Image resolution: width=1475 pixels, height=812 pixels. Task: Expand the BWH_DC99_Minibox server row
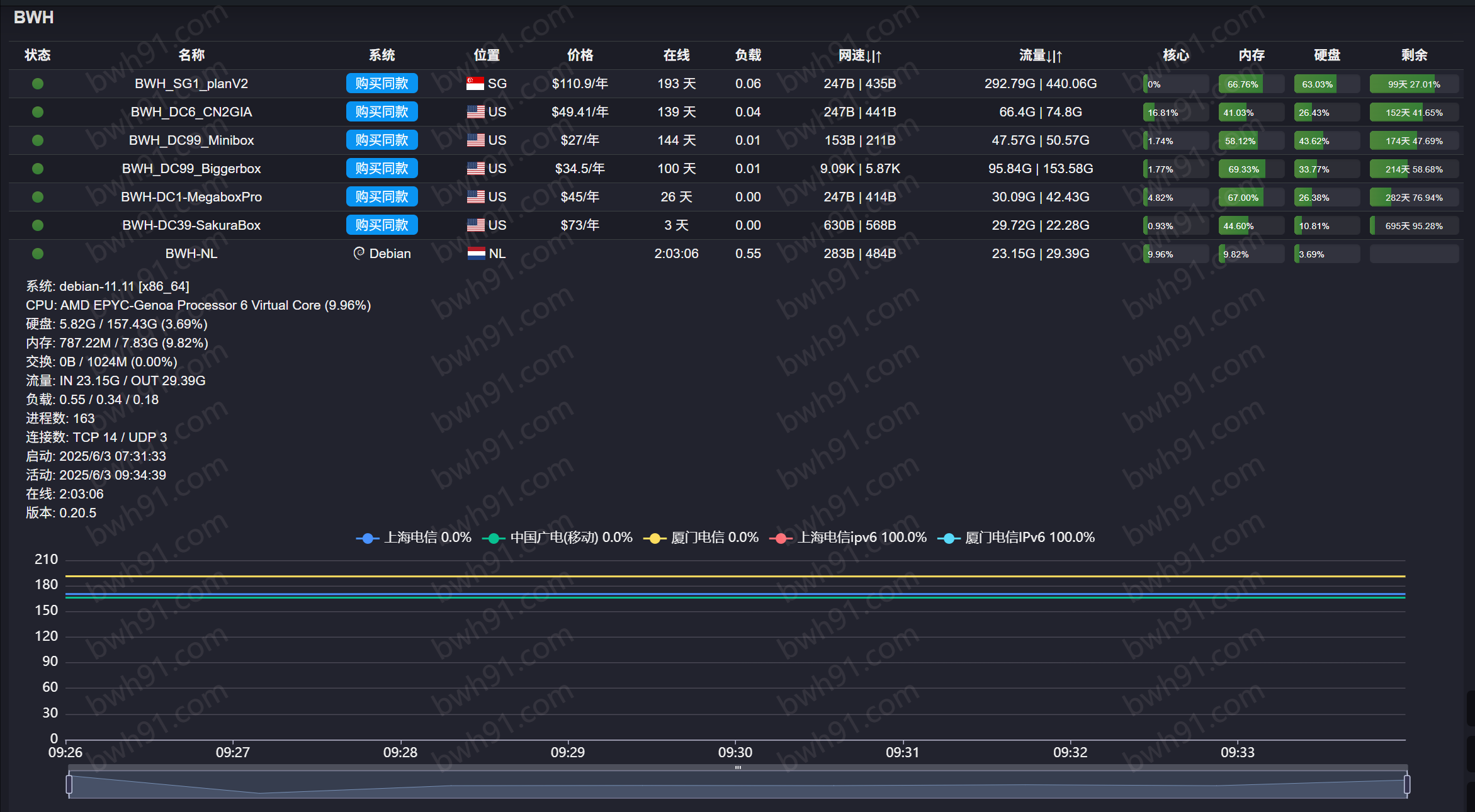point(735,140)
